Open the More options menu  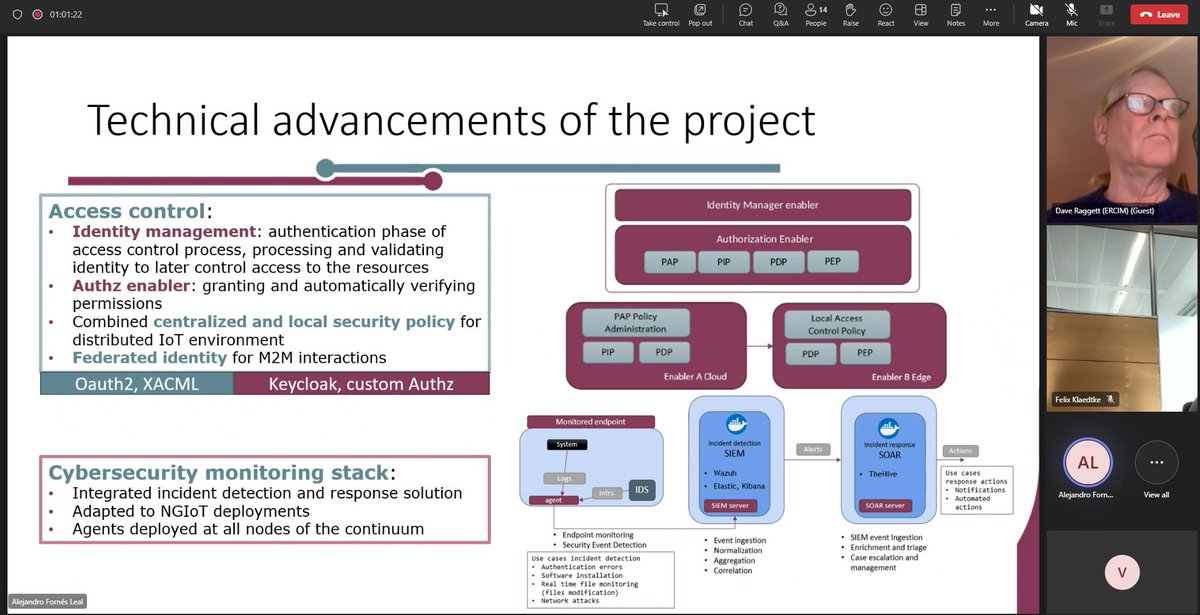(990, 14)
